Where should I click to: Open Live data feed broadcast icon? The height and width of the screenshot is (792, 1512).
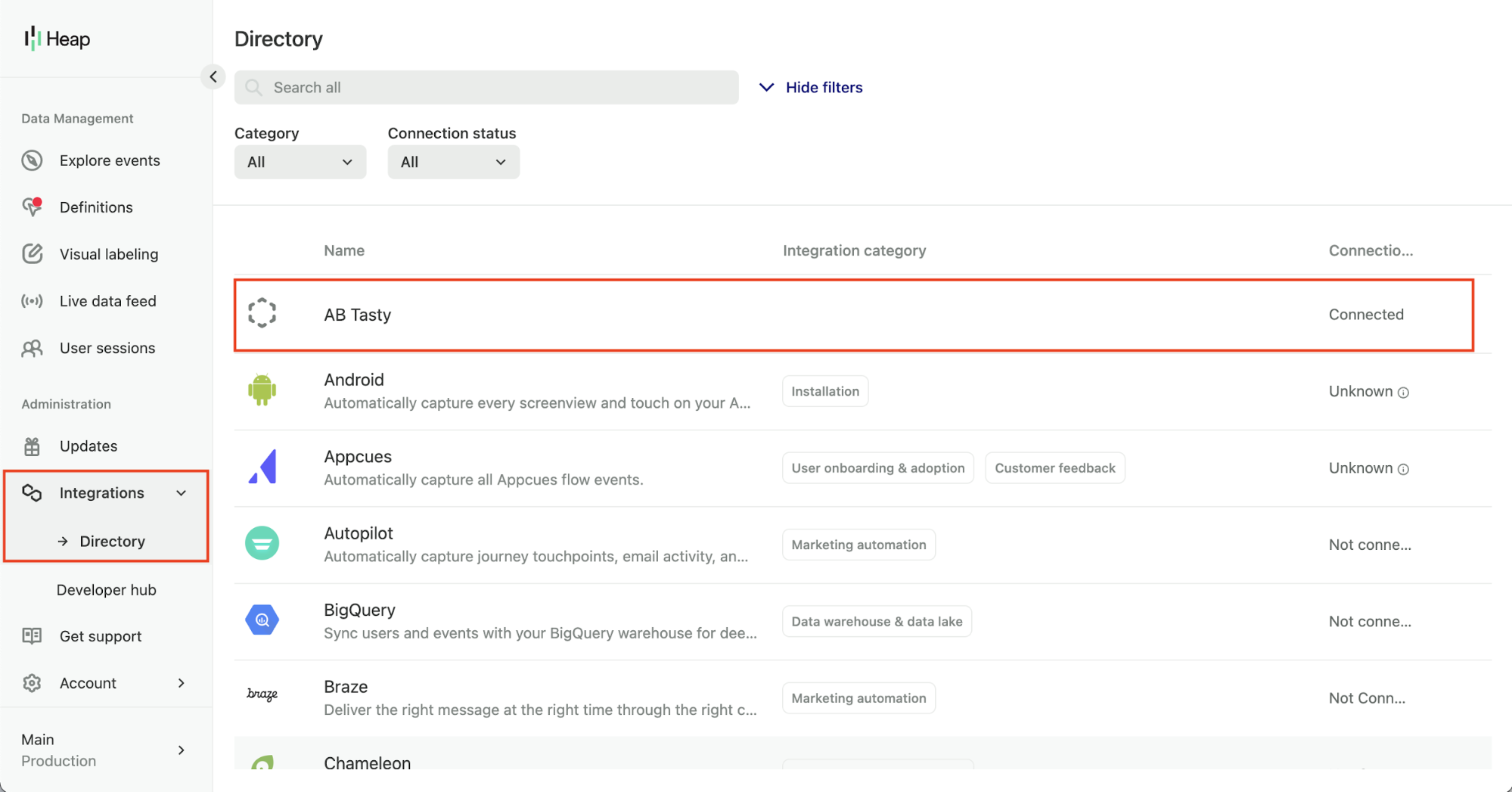(32, 301)
